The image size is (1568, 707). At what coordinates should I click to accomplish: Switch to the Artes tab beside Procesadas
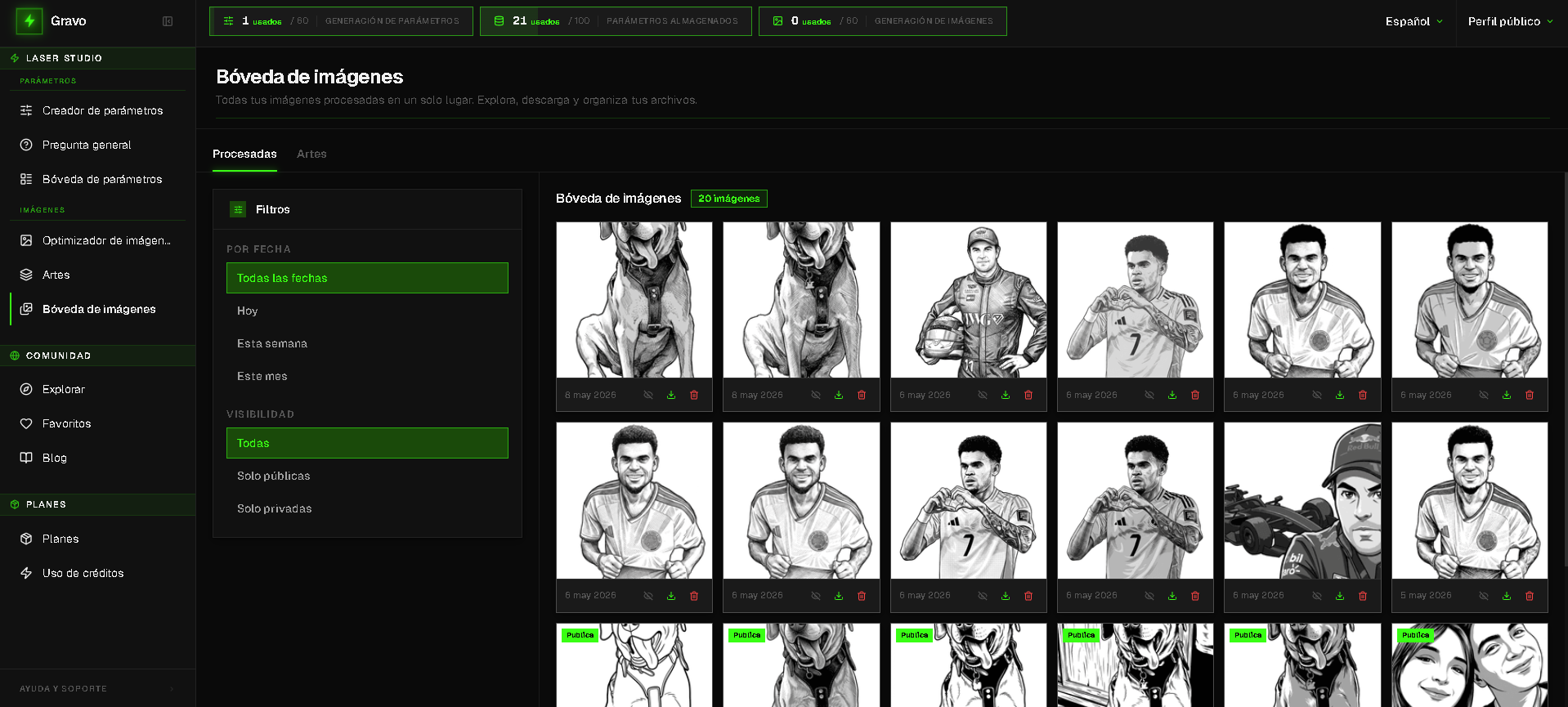pos(311,154)
